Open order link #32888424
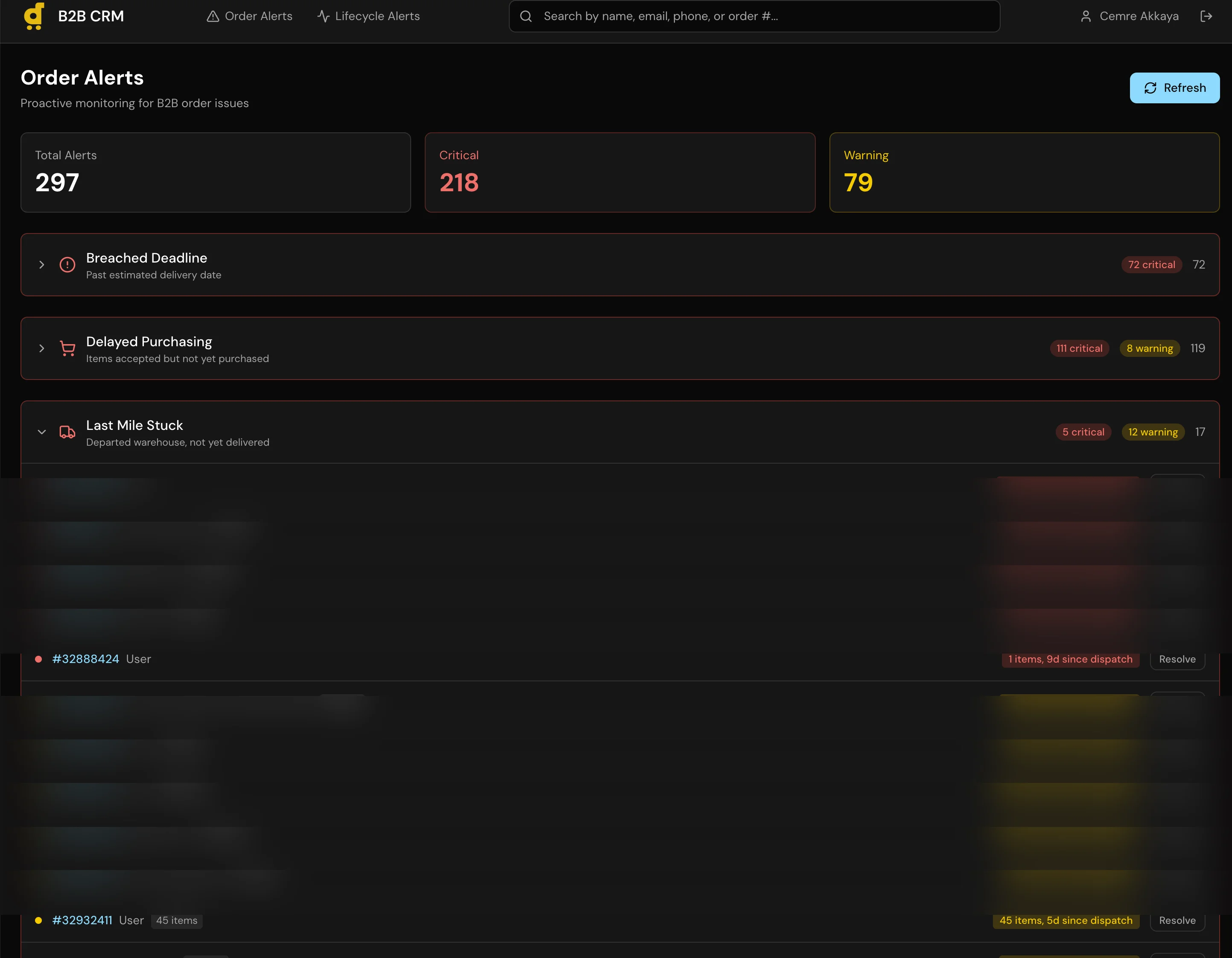 (85, 659)
